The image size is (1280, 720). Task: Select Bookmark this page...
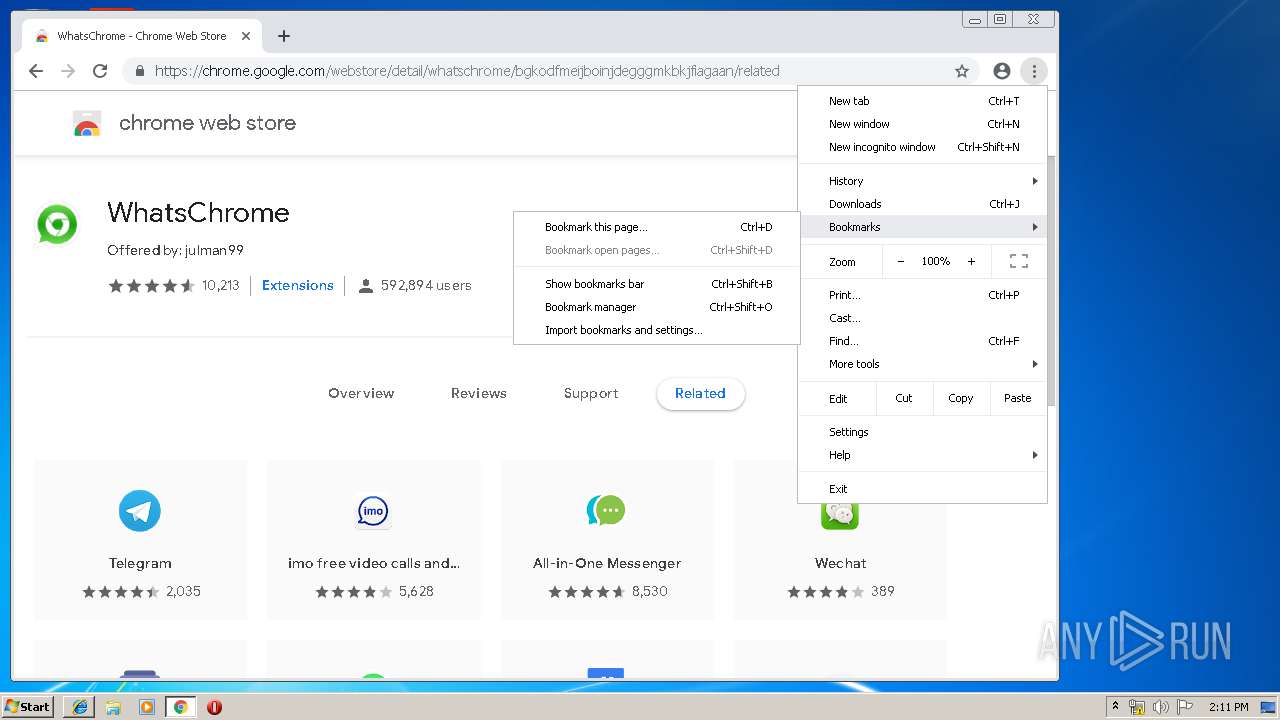[657, 227]
